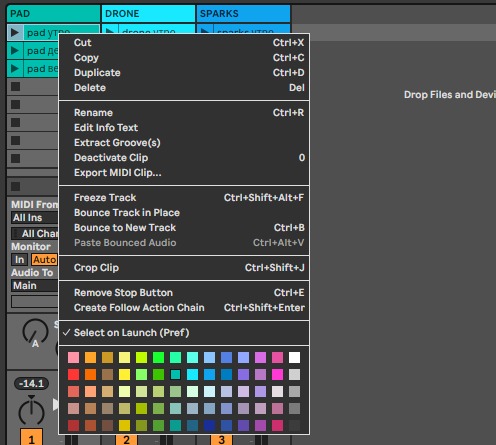Choose Crop Clip
The height and width of the screenshot is (445, 496).
point(184,268)
